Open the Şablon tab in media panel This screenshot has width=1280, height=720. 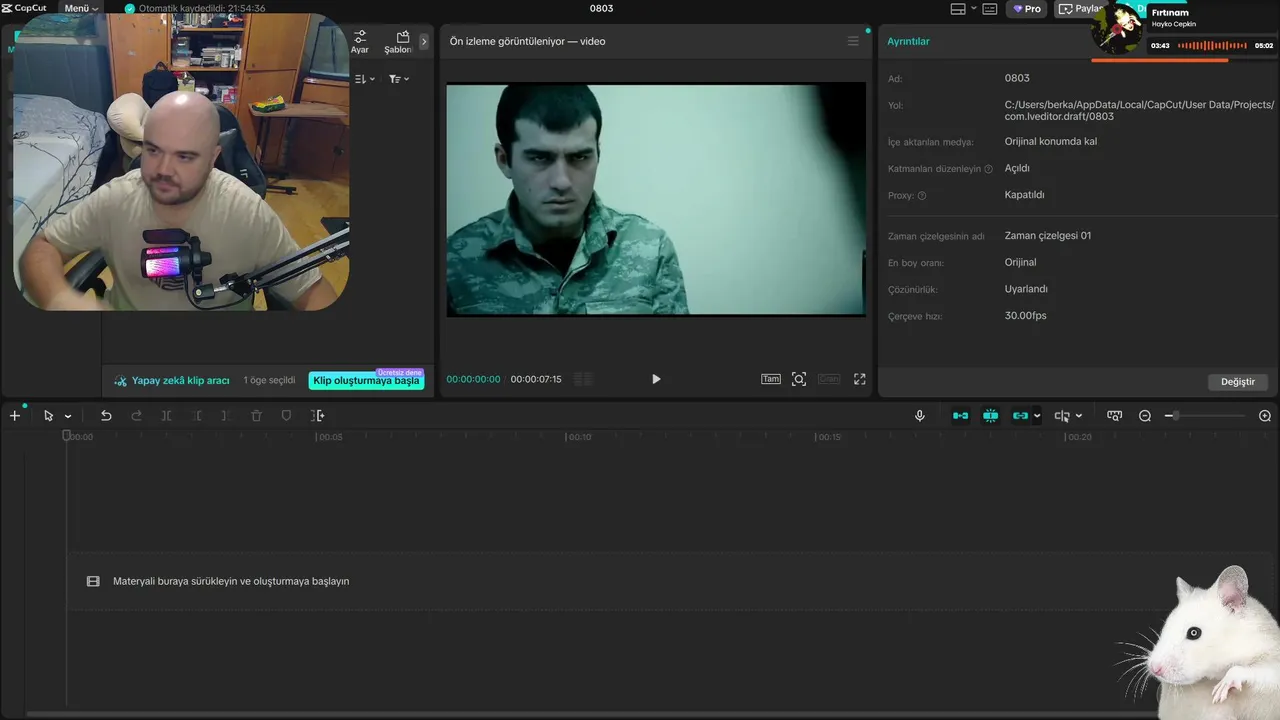[399, 41]
